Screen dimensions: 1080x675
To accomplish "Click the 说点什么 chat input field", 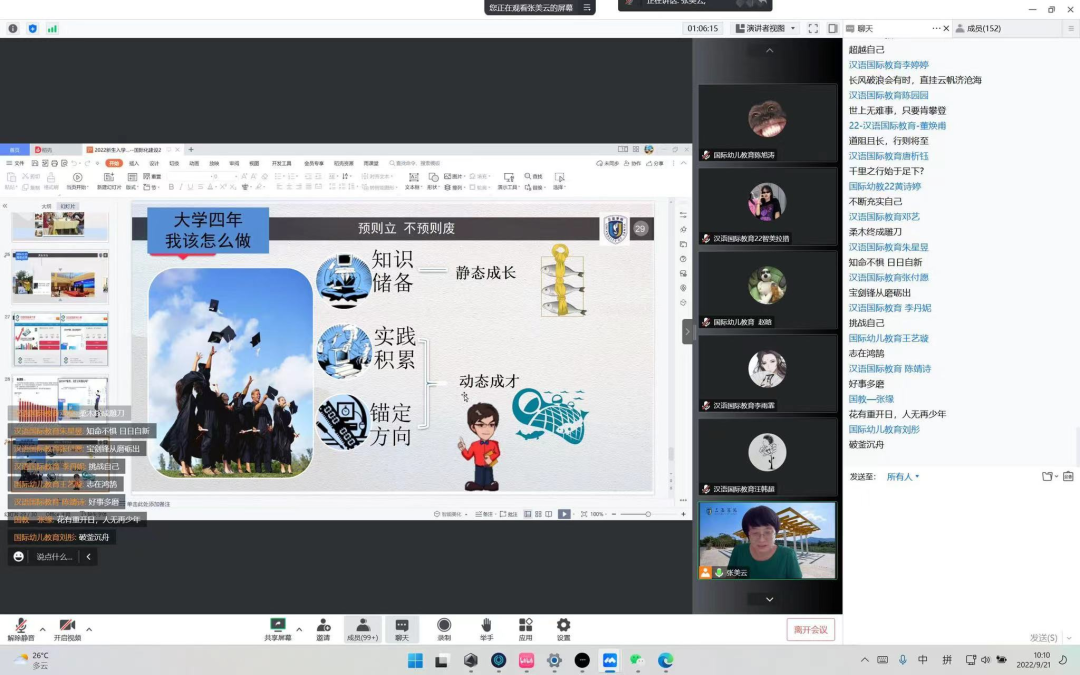I will [x=55, y=557].
